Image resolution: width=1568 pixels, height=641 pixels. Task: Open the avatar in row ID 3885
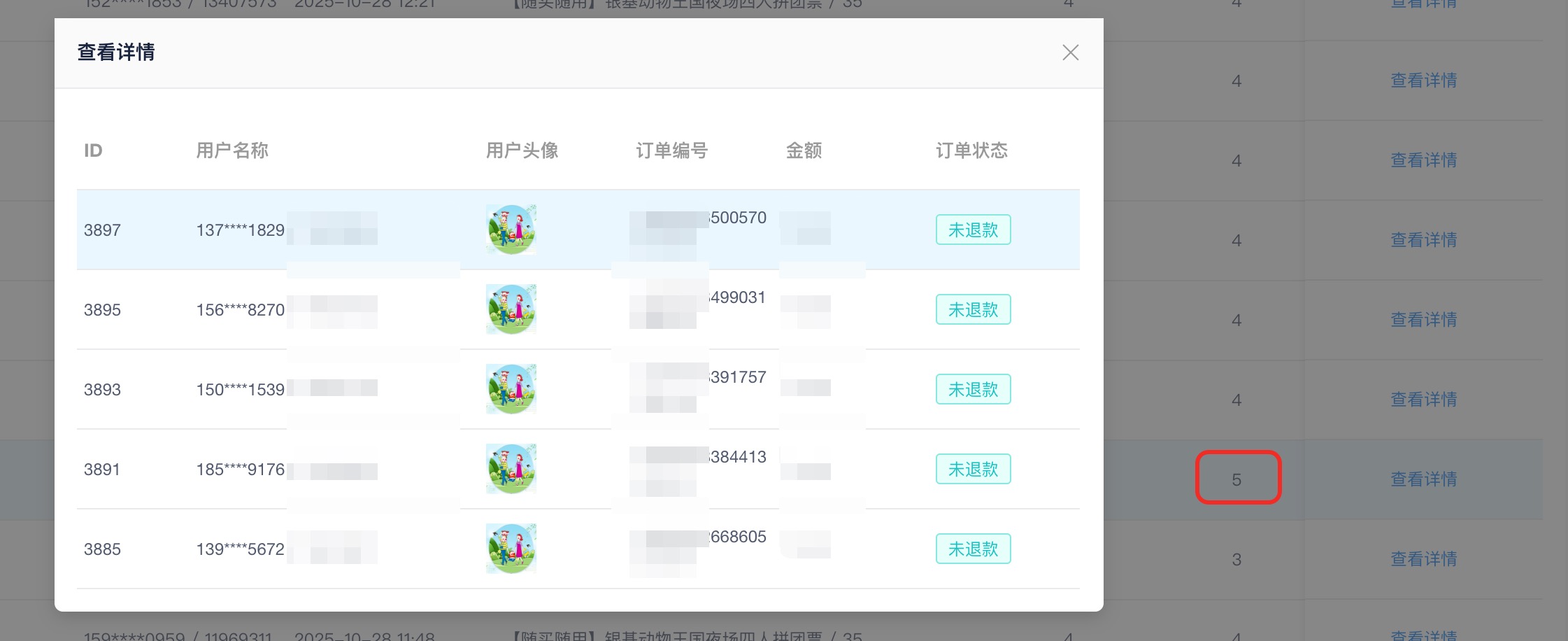pos(511,549)
